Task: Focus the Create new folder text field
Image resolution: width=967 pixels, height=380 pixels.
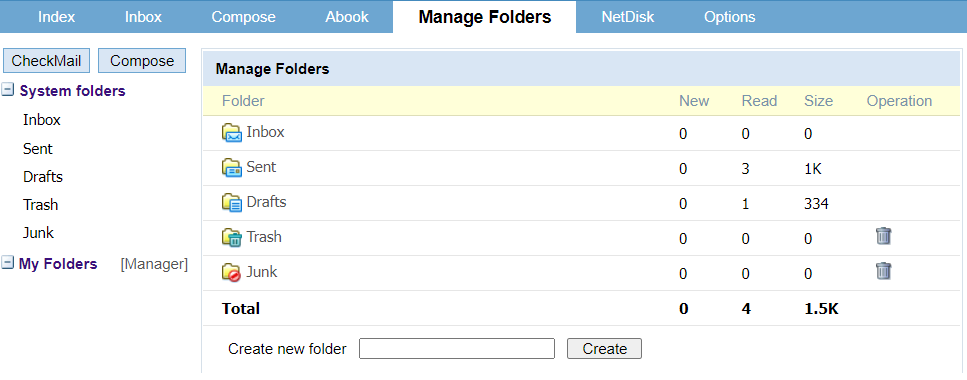Action: [457, 349]
